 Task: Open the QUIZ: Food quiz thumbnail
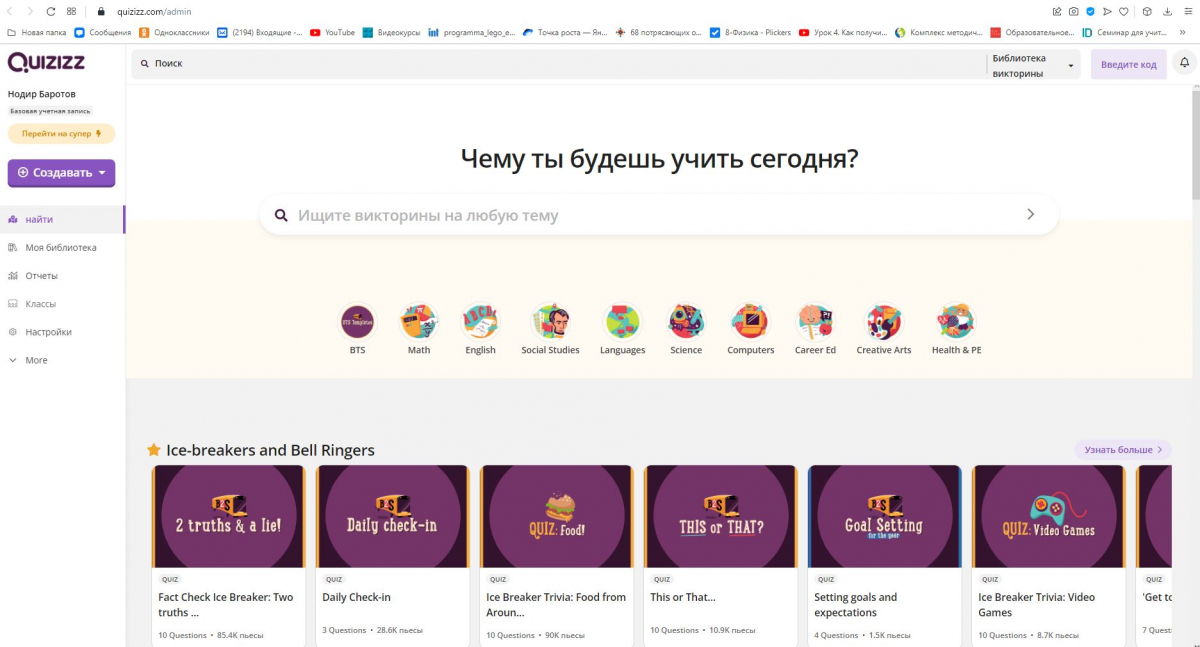pos(556,517)
